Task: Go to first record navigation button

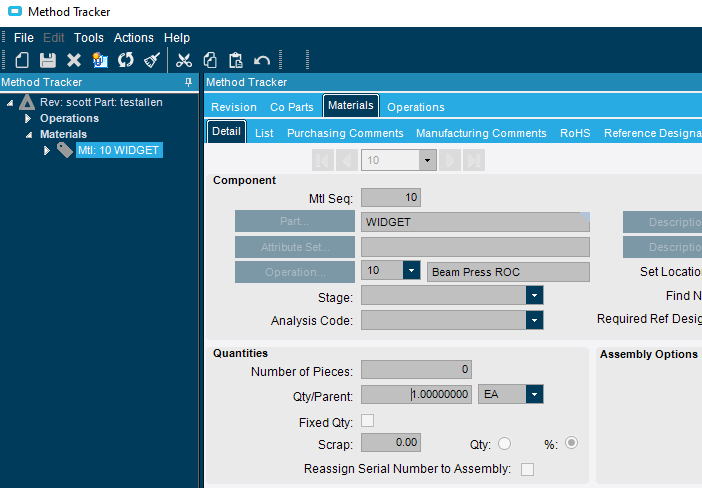Action: pyautogui.click(x=323, y=160)
